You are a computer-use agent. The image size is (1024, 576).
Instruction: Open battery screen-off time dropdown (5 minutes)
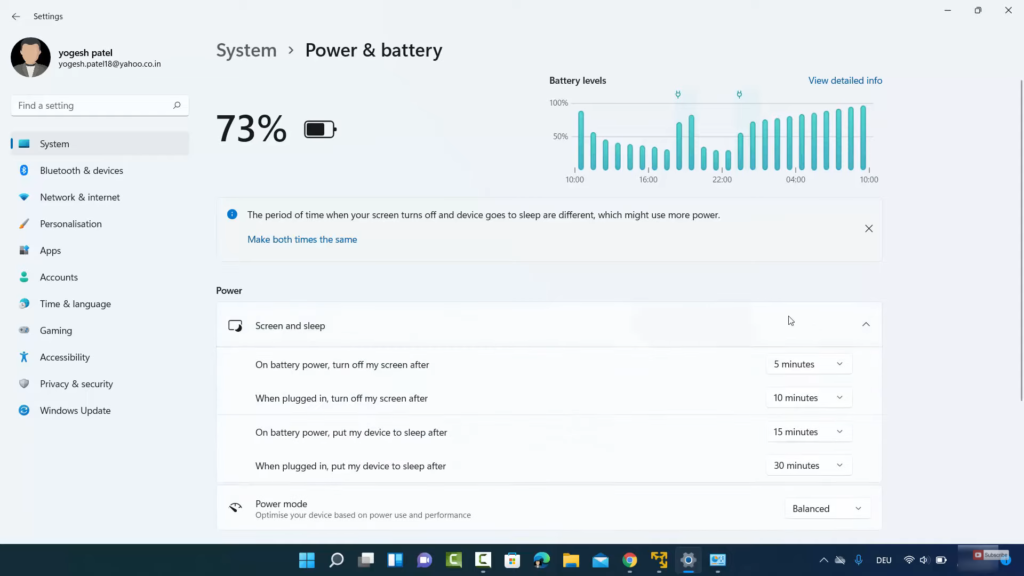[809, 365]
